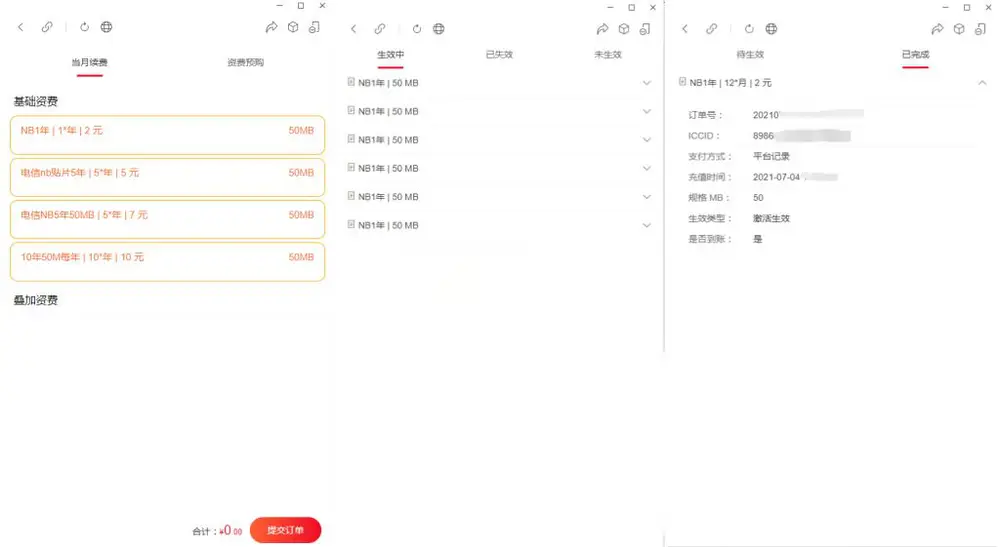Open globe icon in middle window
This screenshot has width=1000, height=547.
(439, 29)
